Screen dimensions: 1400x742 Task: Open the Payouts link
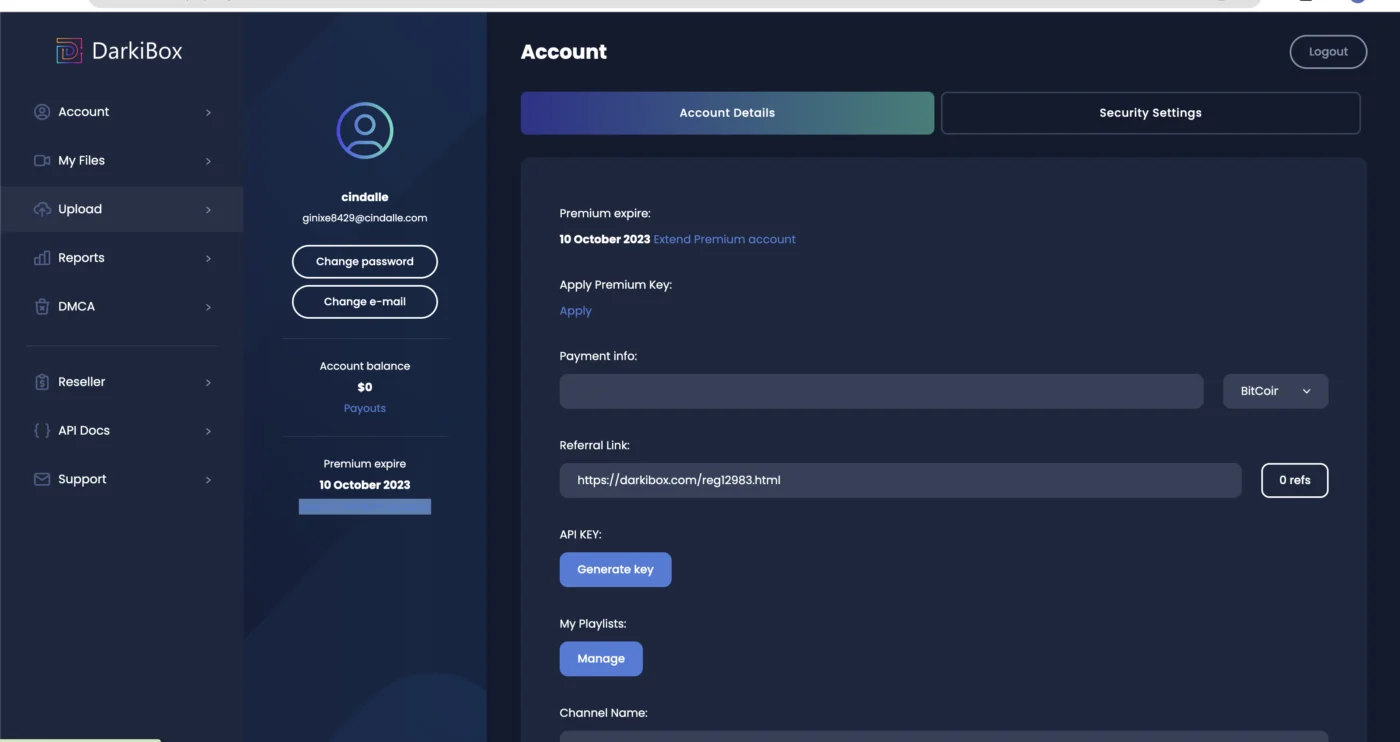coord(365,408)
